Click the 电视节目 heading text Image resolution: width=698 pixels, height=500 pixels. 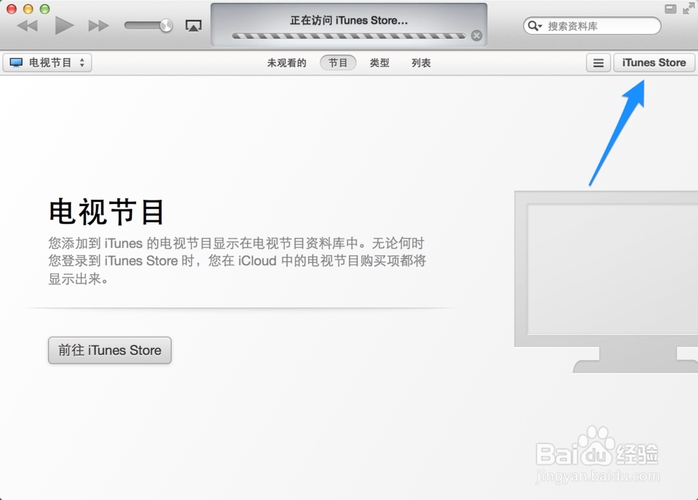[x=106, y=212]
